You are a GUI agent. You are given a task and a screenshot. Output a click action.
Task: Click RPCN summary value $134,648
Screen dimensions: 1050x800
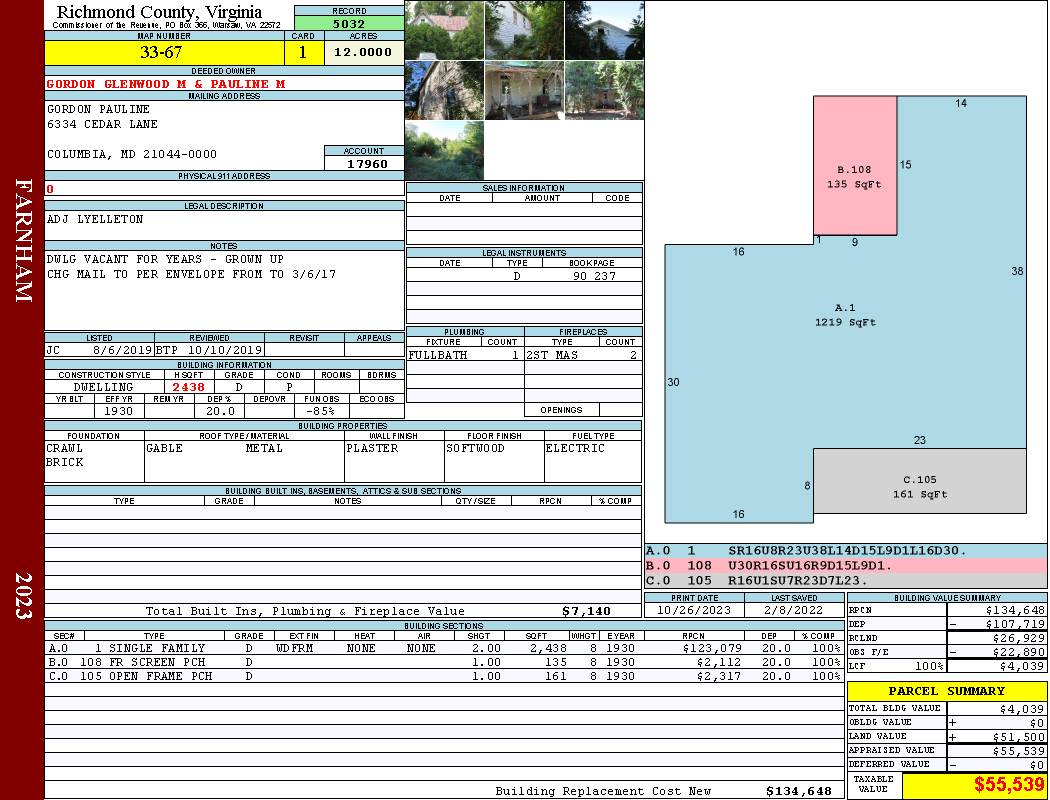(1015, 610)
